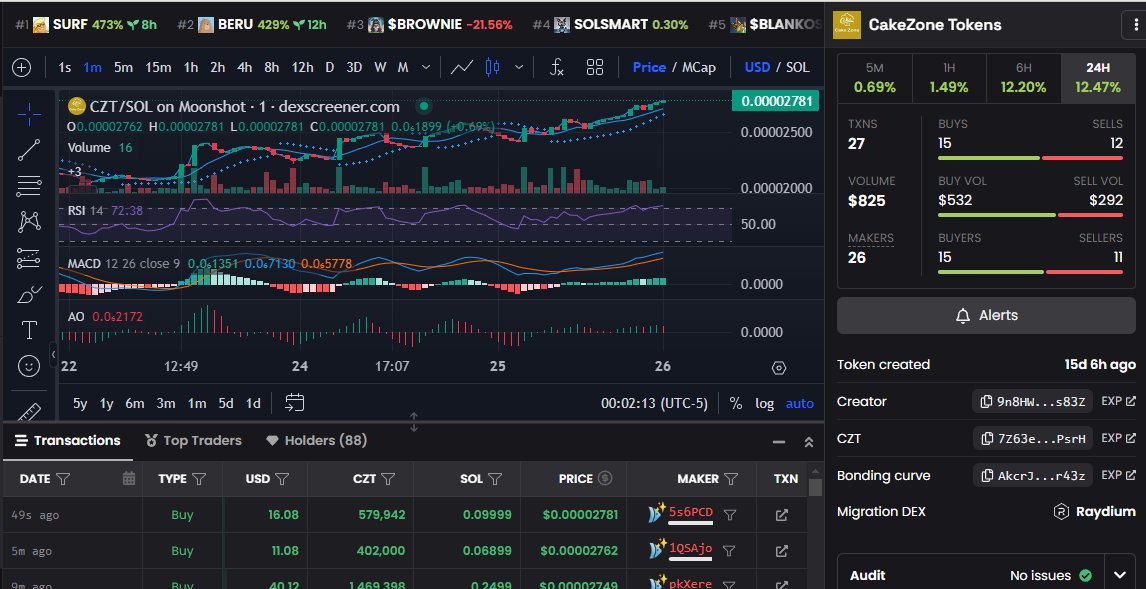The width and height of the screenshot is (1146, 589).
Task: Click the transactions table vertical scrollbar
Action: coord(816,487)
